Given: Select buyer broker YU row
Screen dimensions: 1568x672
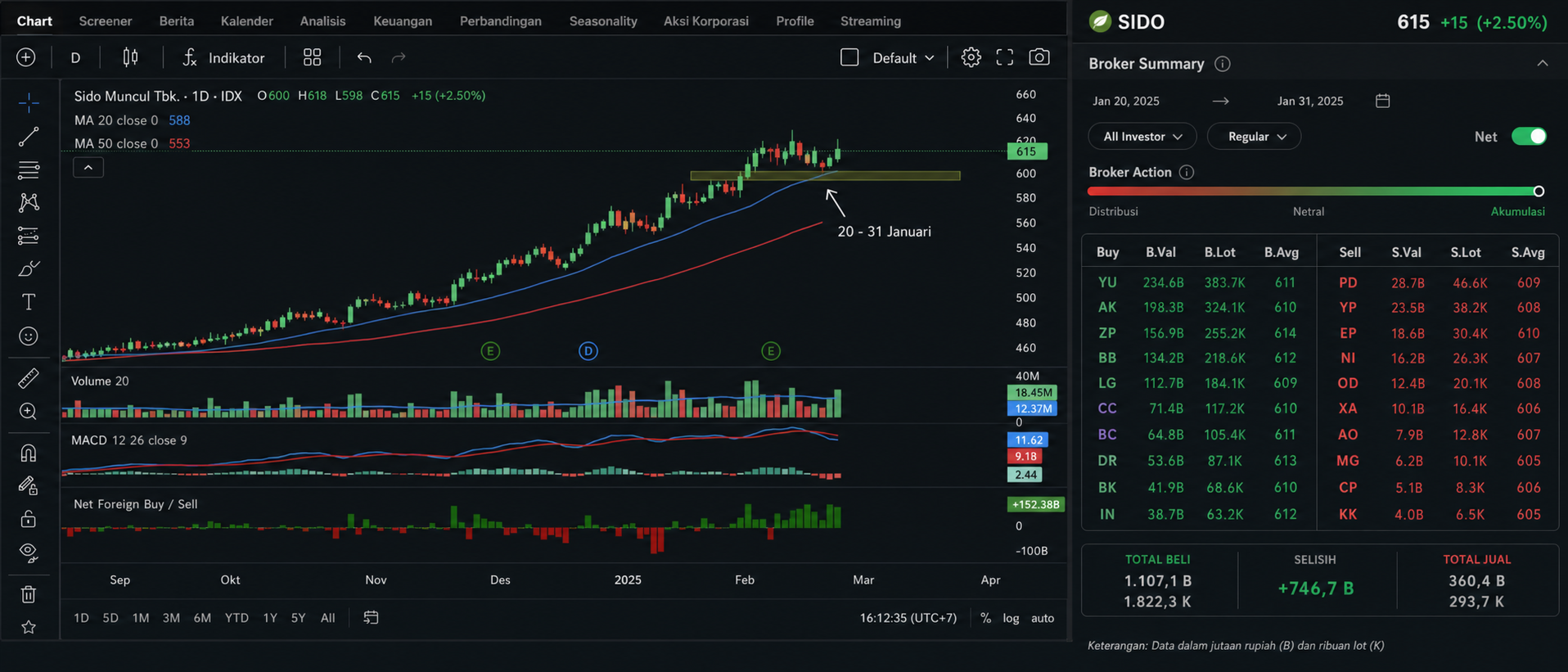Looking at the screenshot, I should tap(1199, 282).
